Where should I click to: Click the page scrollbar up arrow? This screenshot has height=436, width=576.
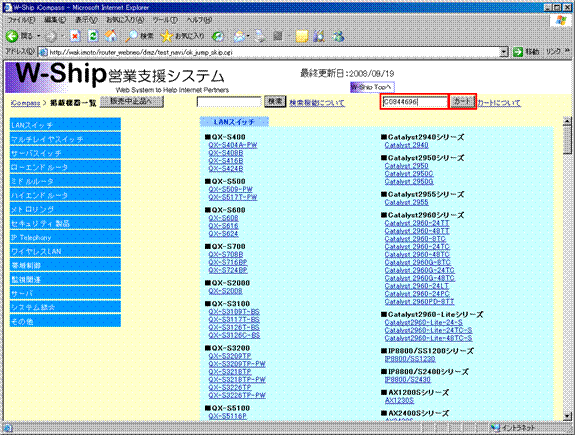pos(567,121)
